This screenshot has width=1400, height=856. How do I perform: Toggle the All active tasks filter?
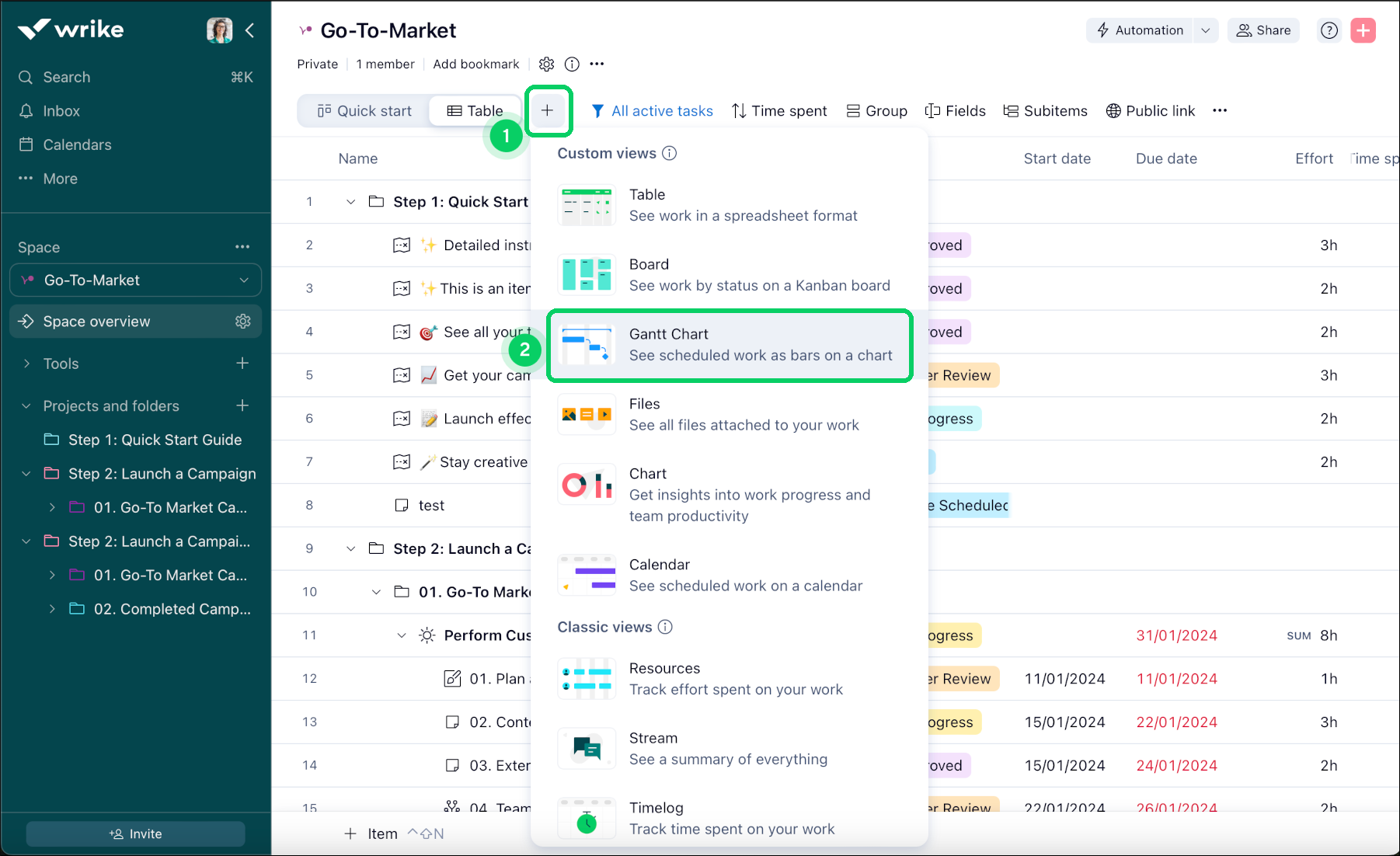tap(652, 110)
